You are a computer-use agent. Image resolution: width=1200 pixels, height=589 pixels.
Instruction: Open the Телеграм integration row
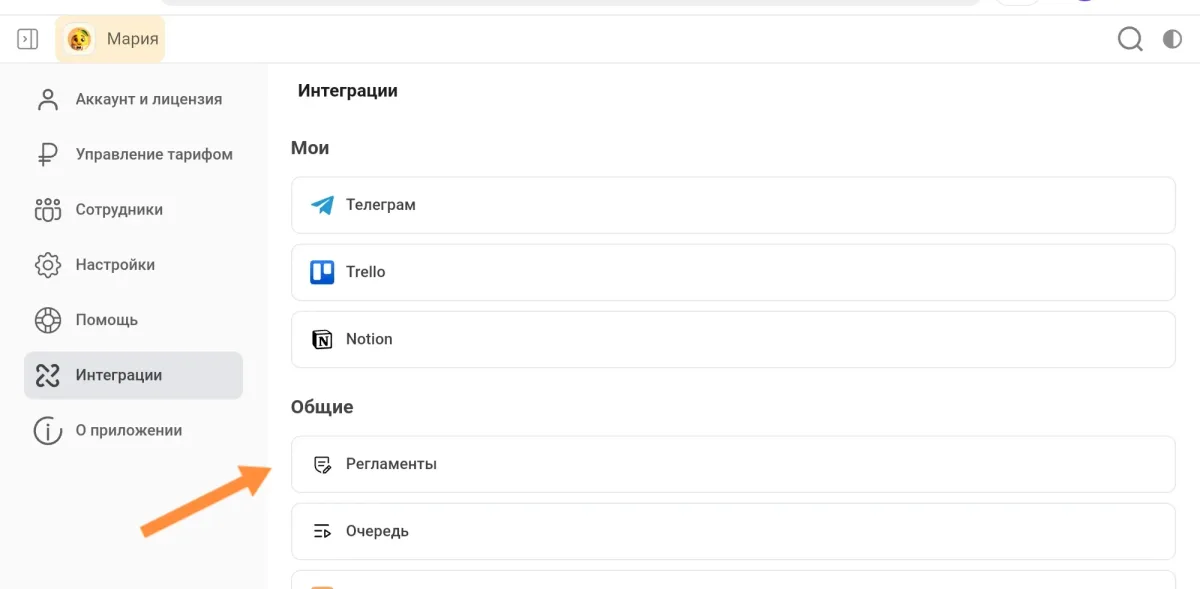click(732, 205)
